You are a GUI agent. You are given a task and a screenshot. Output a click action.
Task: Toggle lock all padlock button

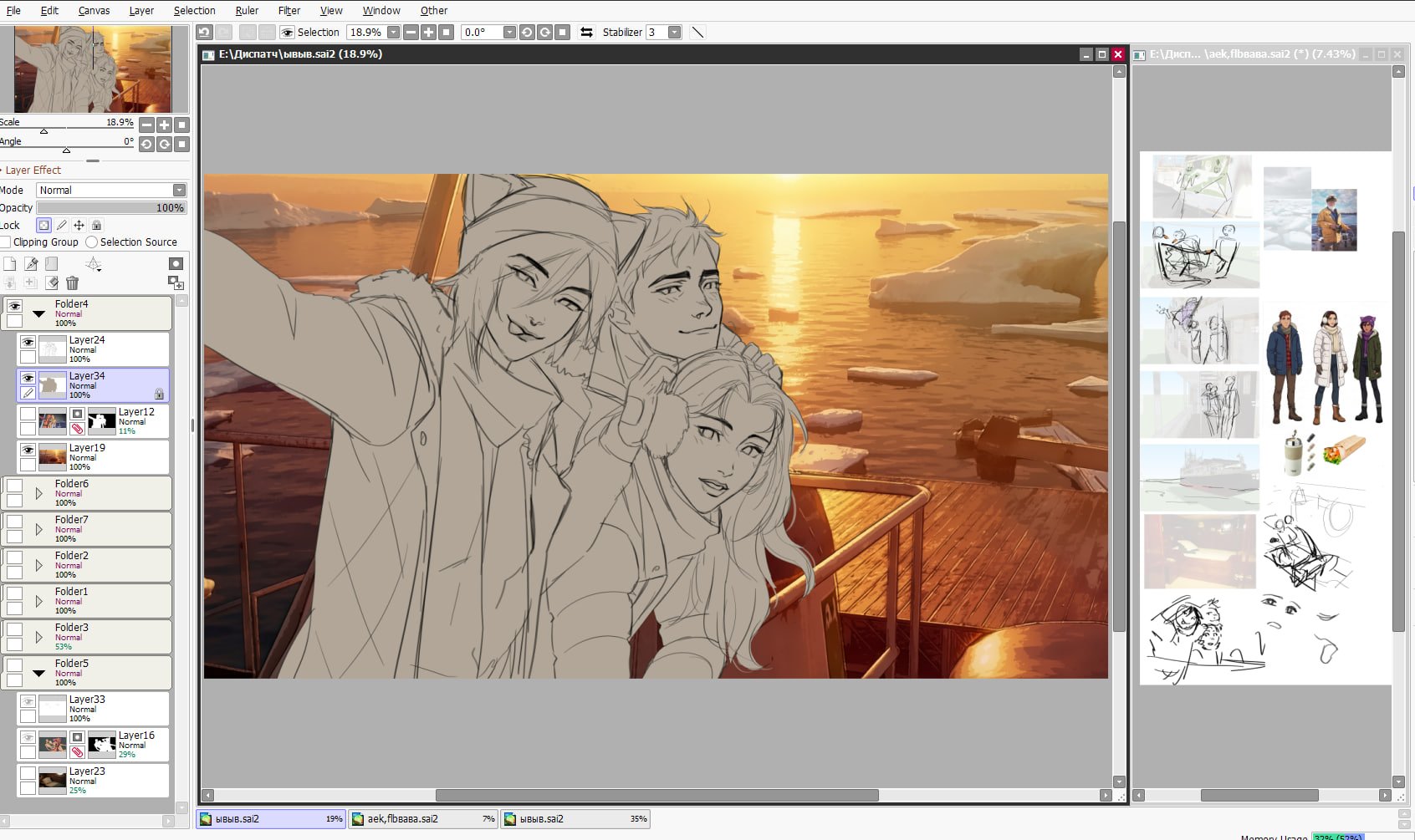[x=96, y=226]
